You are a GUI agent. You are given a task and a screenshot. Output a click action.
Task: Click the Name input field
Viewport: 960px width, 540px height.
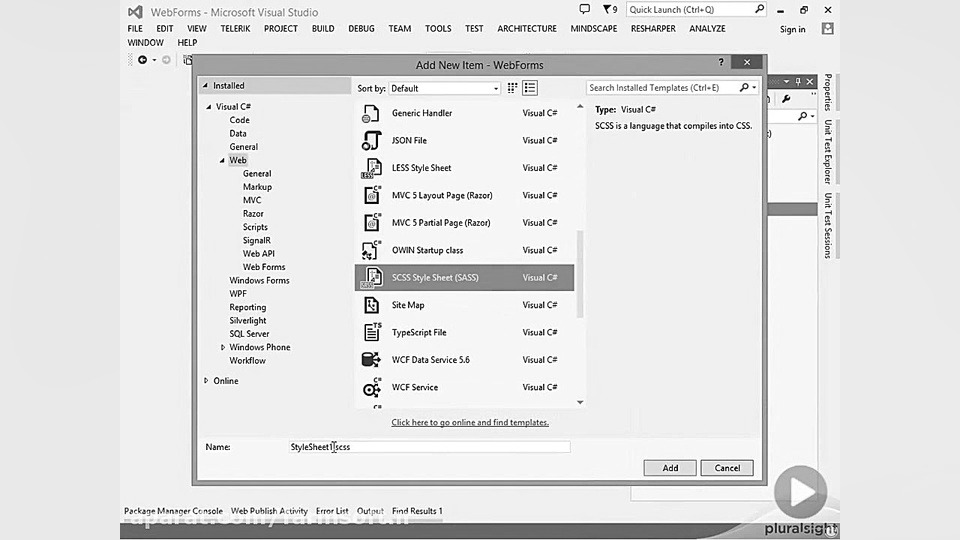(x=429, y=447)
